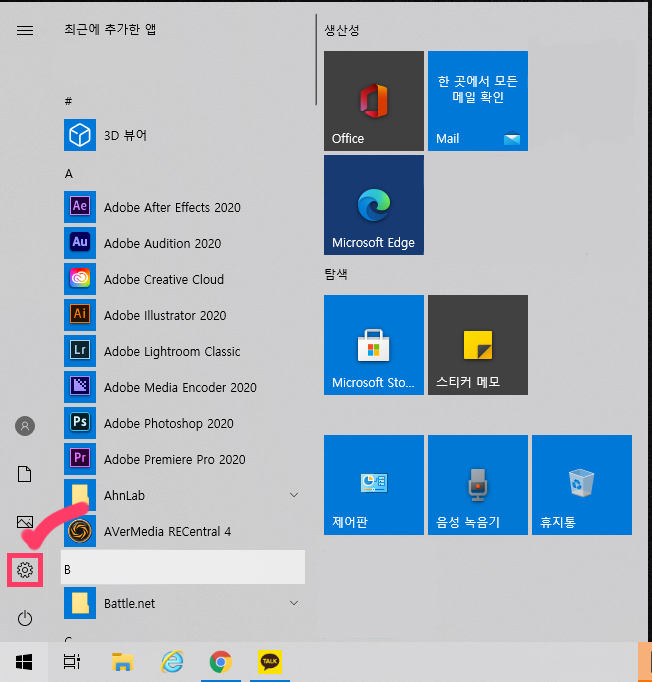Viewport: 652px width, 682px height.
Task: Open Task View in taskbar
Action: pos(72,662)
